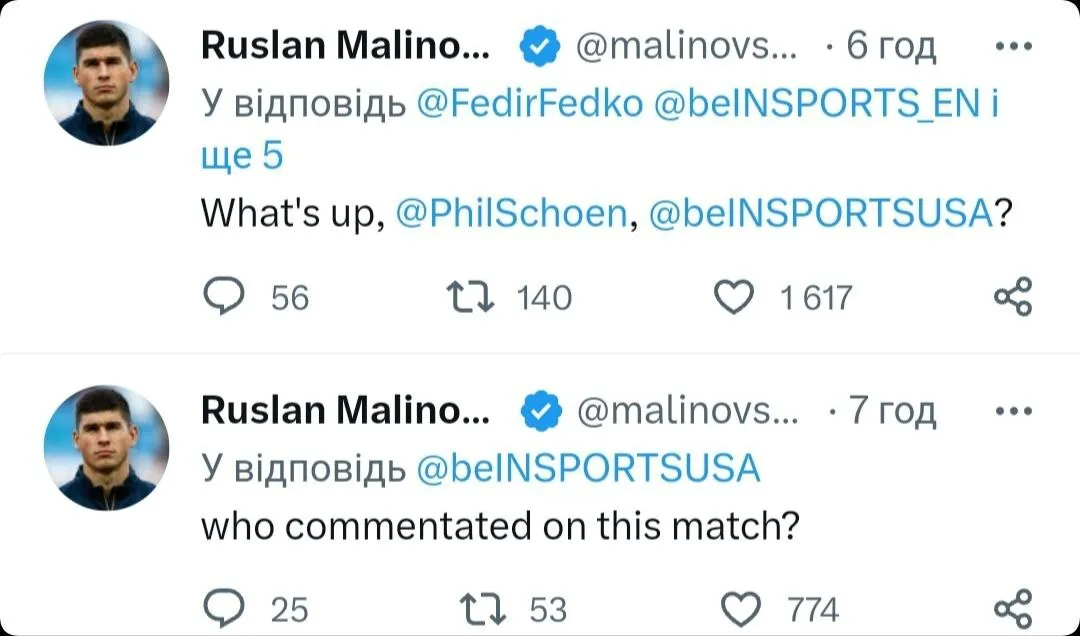This screenshot has height=636, width=1080.
Task: Click first tweet's profile avatar
Action: click(x=106, y=84)
